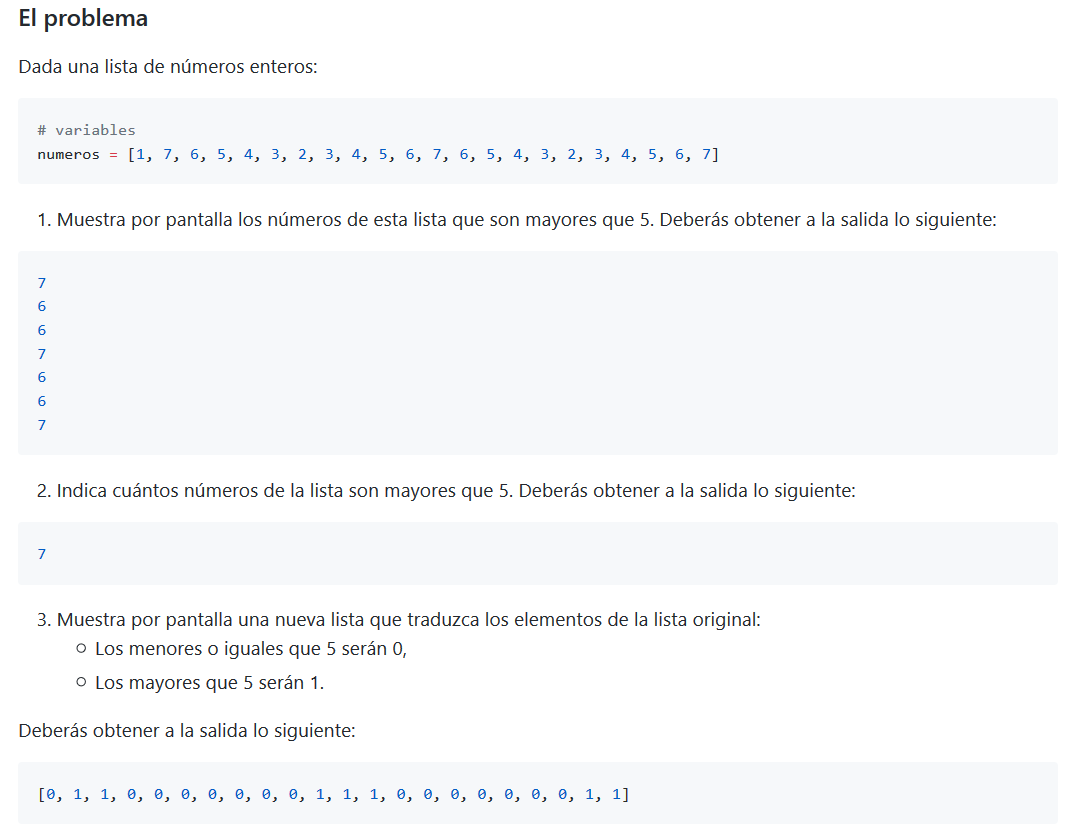Click the standalone 7 under question 2
The width and height of the screenshot is (1071, 832).
[x=41, y=553]
